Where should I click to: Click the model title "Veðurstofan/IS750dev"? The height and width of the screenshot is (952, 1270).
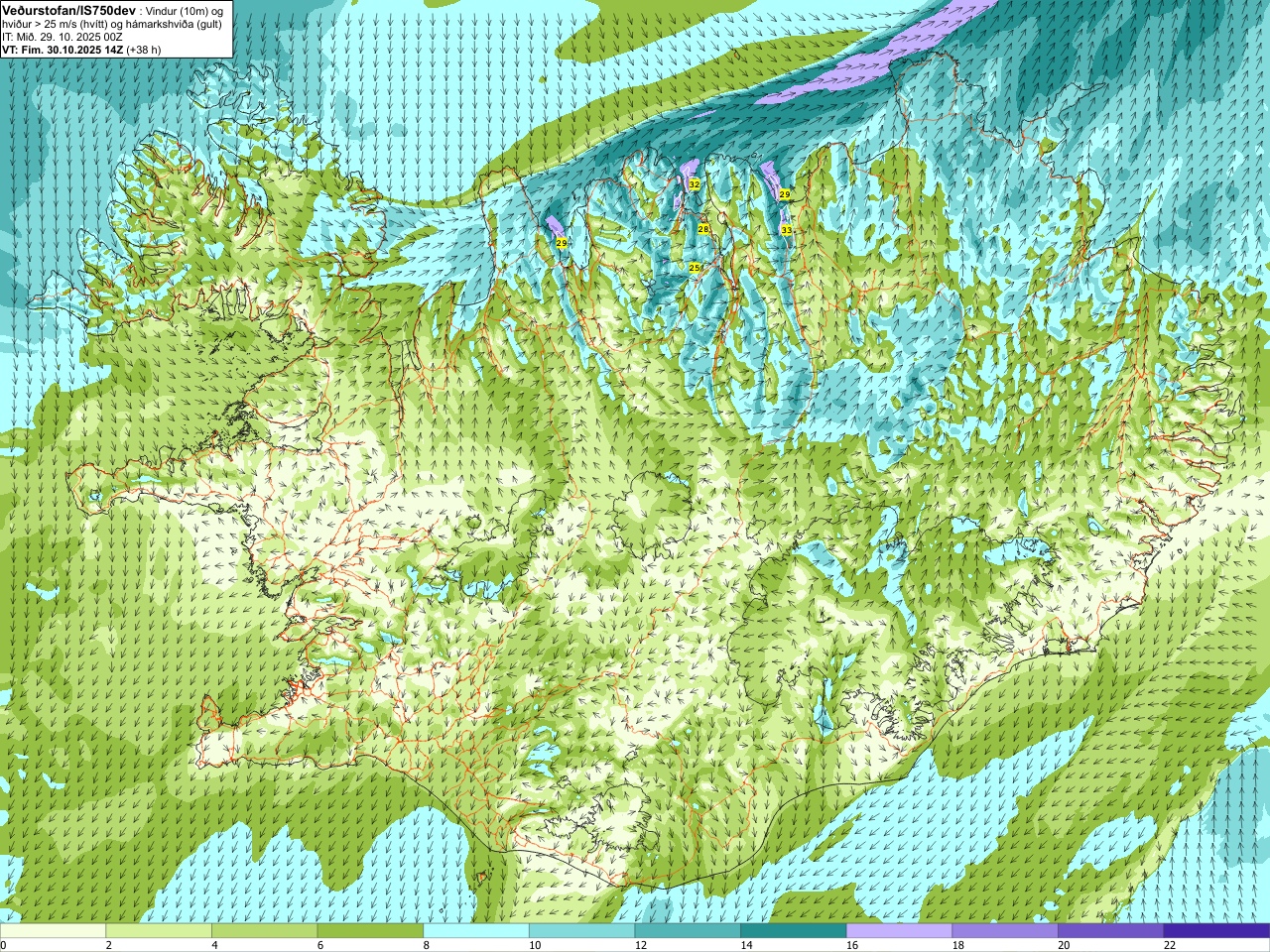69,11
